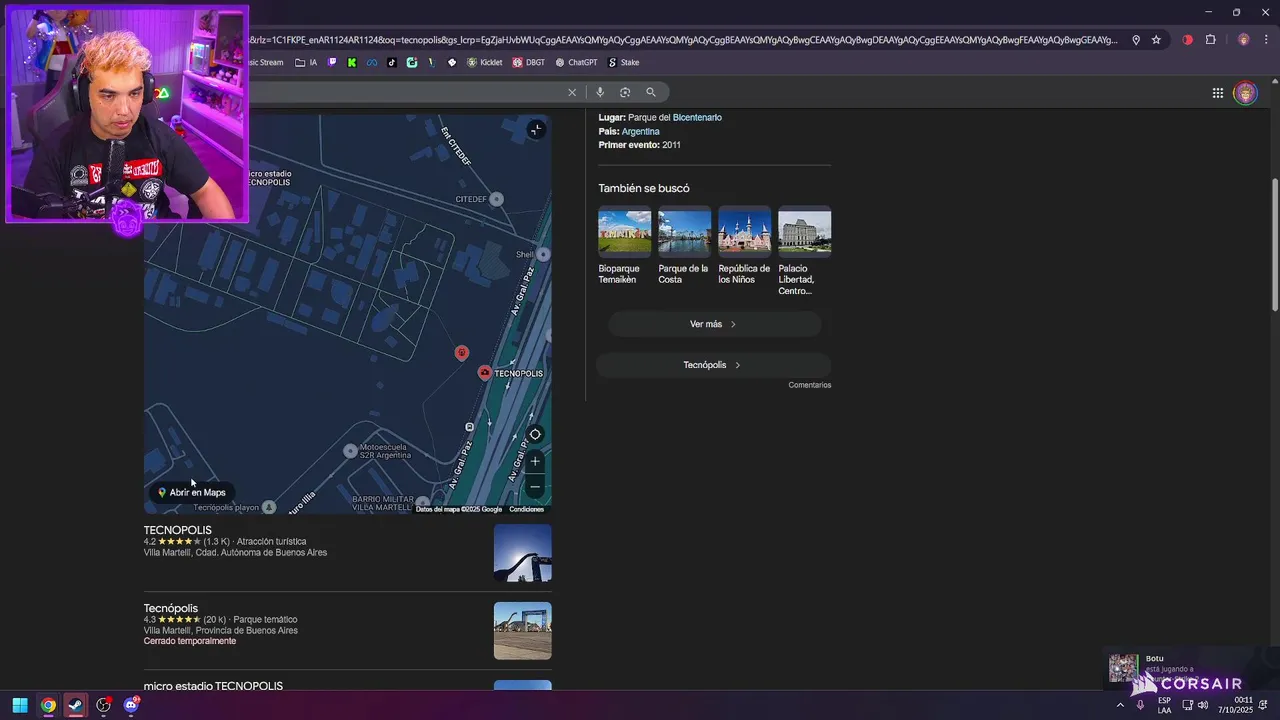The image size is (1280, 720).
Task: Select the Tecnópolis playon marker
Action: click(x=268, y=508)
